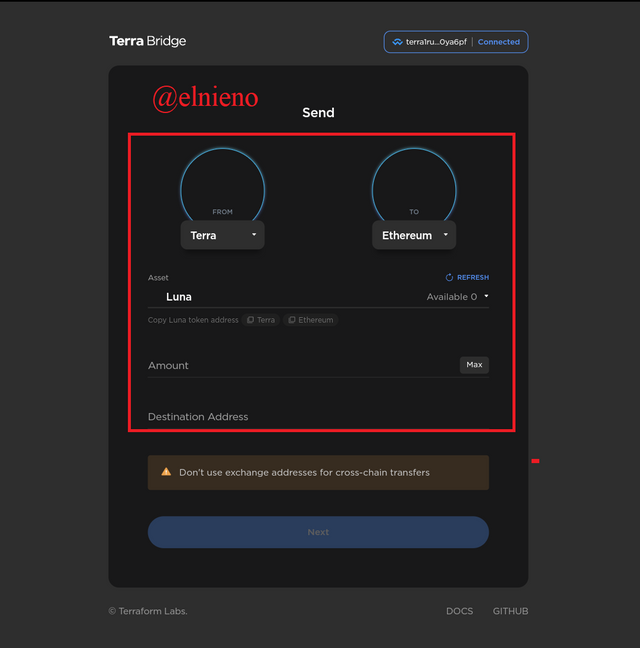Click the 'Send' heading text
640x648 pixels.
point(318,112)
